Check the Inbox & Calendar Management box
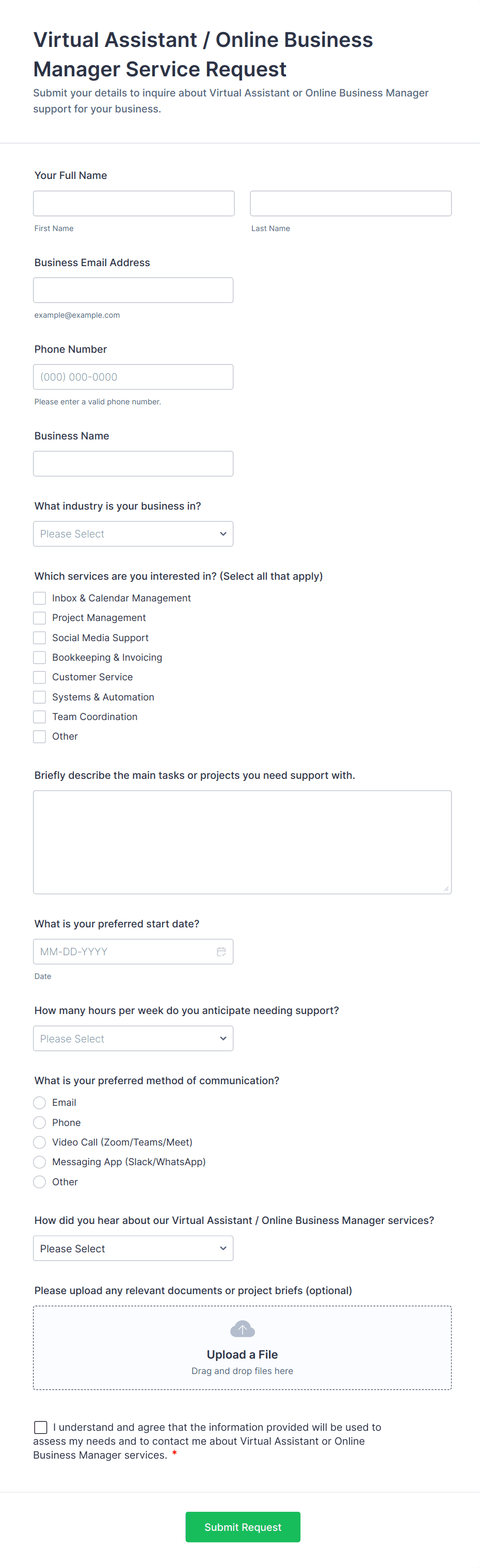This screenshot has width=480, height=1568. click(40, 598)
